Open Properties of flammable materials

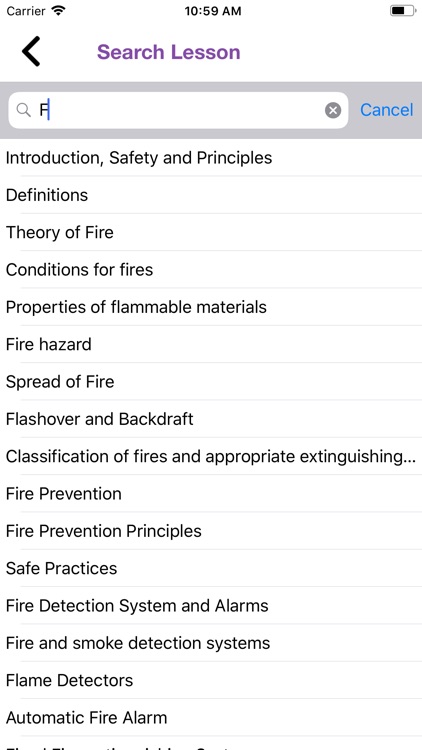click(x=211, y=307)
